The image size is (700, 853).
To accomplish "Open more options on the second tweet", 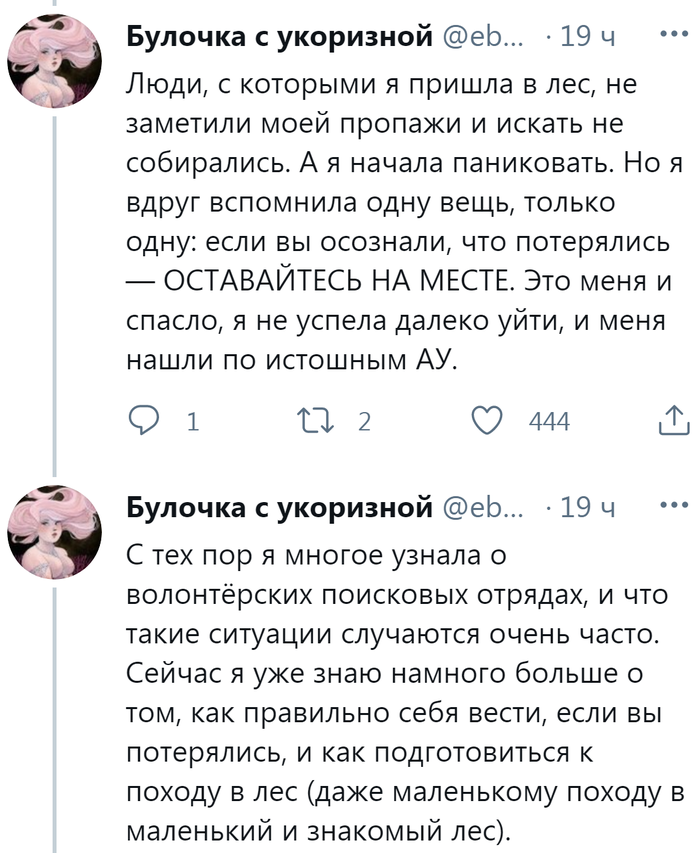I will pyautogui.click(x=674, y=507).
